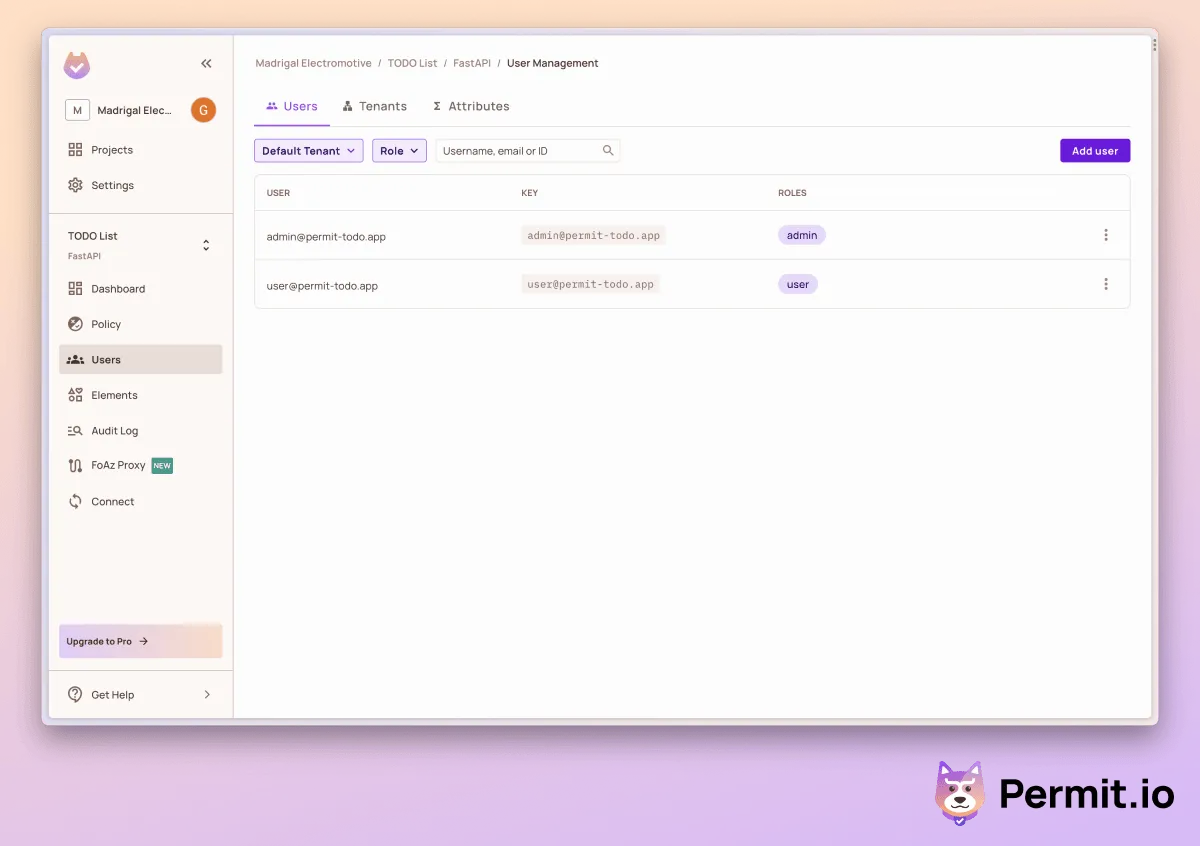The width and height of the screenshot is (1200, 846).
Task: Expand the TODO List environment switcher
Action: [206, 244]
